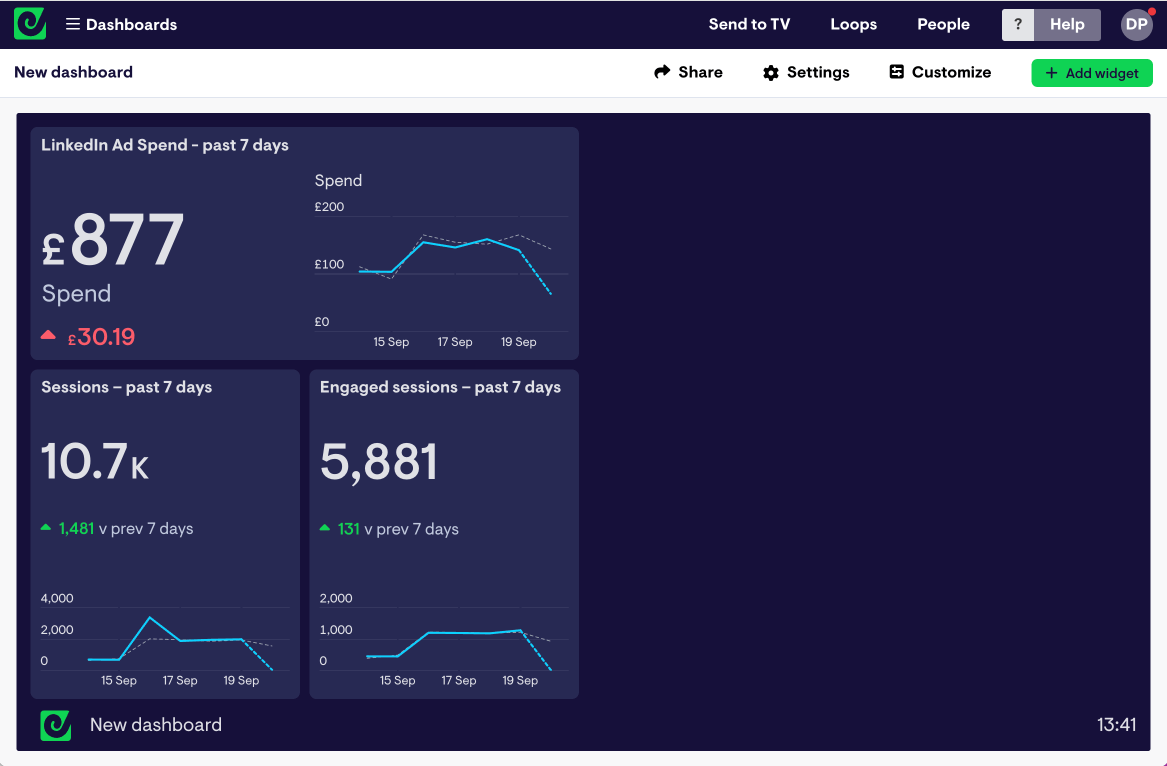This screenshot has height=766, width=1167.
Task: Click the Geckoboard logo in the top-left corner
Action: click(x=28, y=23)
